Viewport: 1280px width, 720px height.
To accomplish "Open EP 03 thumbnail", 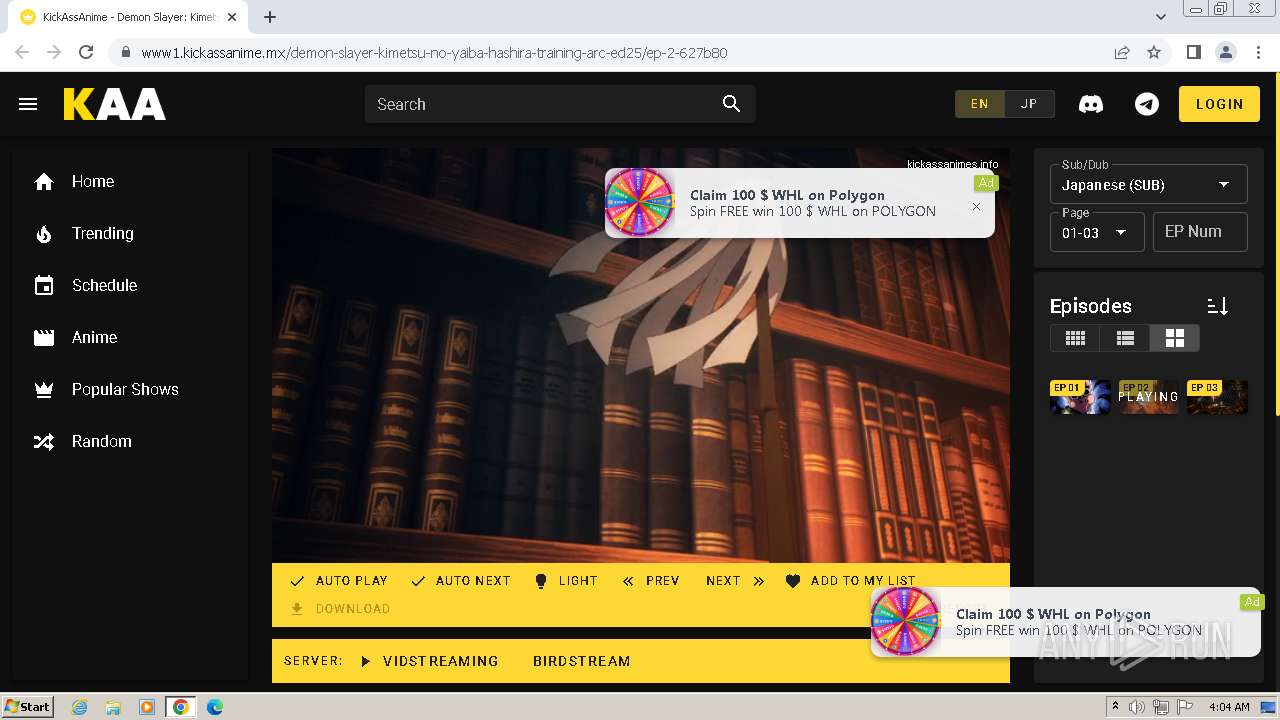I will [x=1217, y=396].
